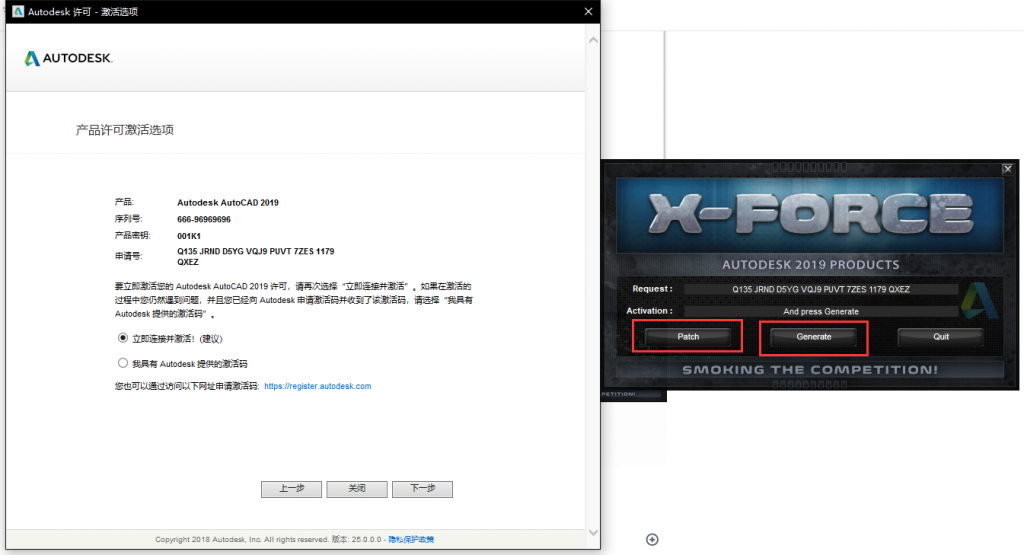1024x555 pixels.
Task: Click the AUTODESK logo in the dialog header
Action: (68, 59)
